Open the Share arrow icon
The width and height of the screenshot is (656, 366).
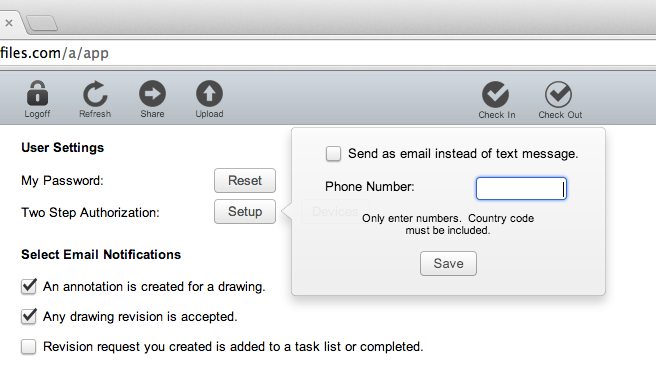[152, 93]
